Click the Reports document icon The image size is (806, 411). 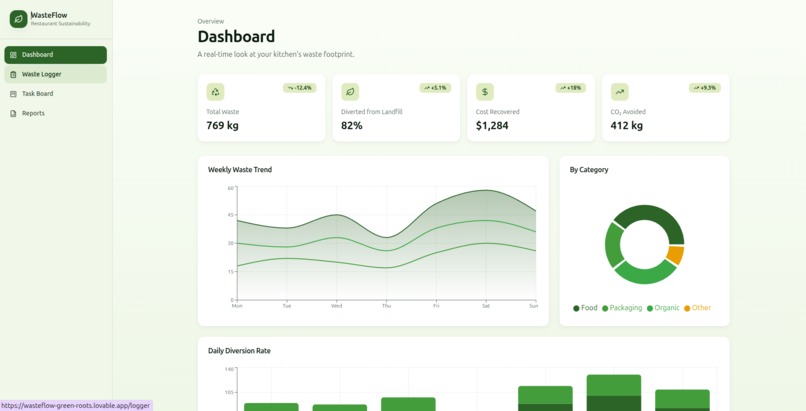(x=13, y=114)
